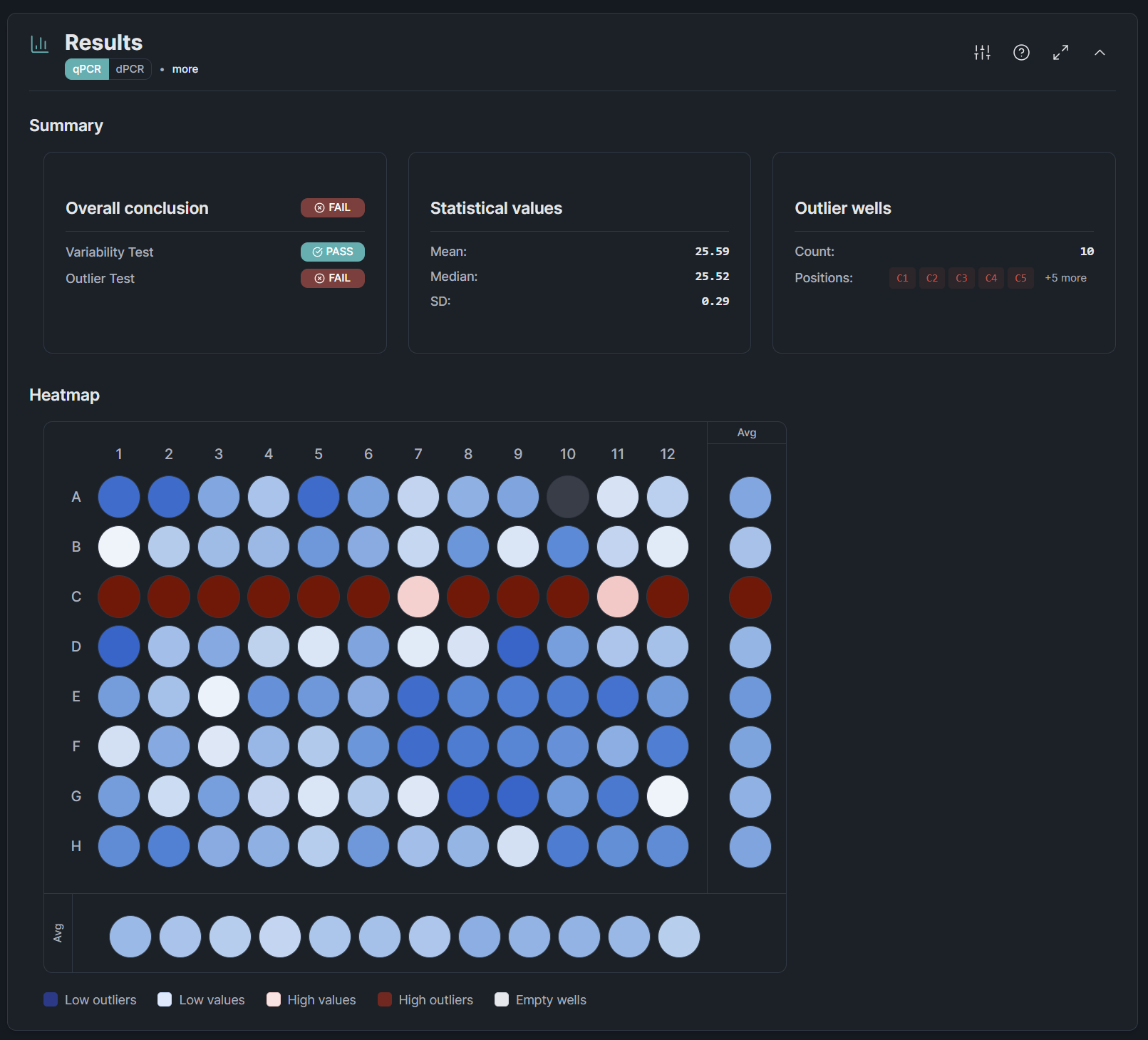
Task: Click the High values legend color swatch
Action: (274, 999)
